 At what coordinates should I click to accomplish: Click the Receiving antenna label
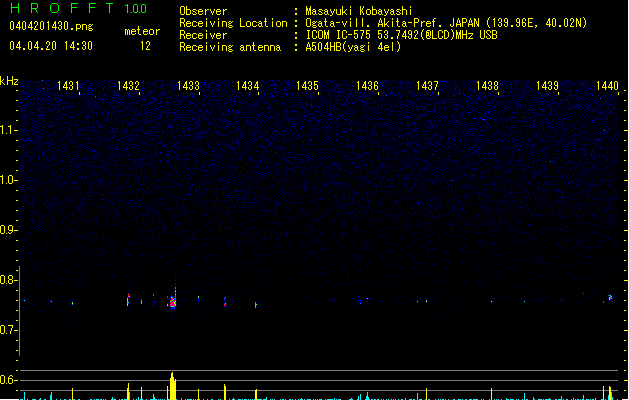pos(230,47)
